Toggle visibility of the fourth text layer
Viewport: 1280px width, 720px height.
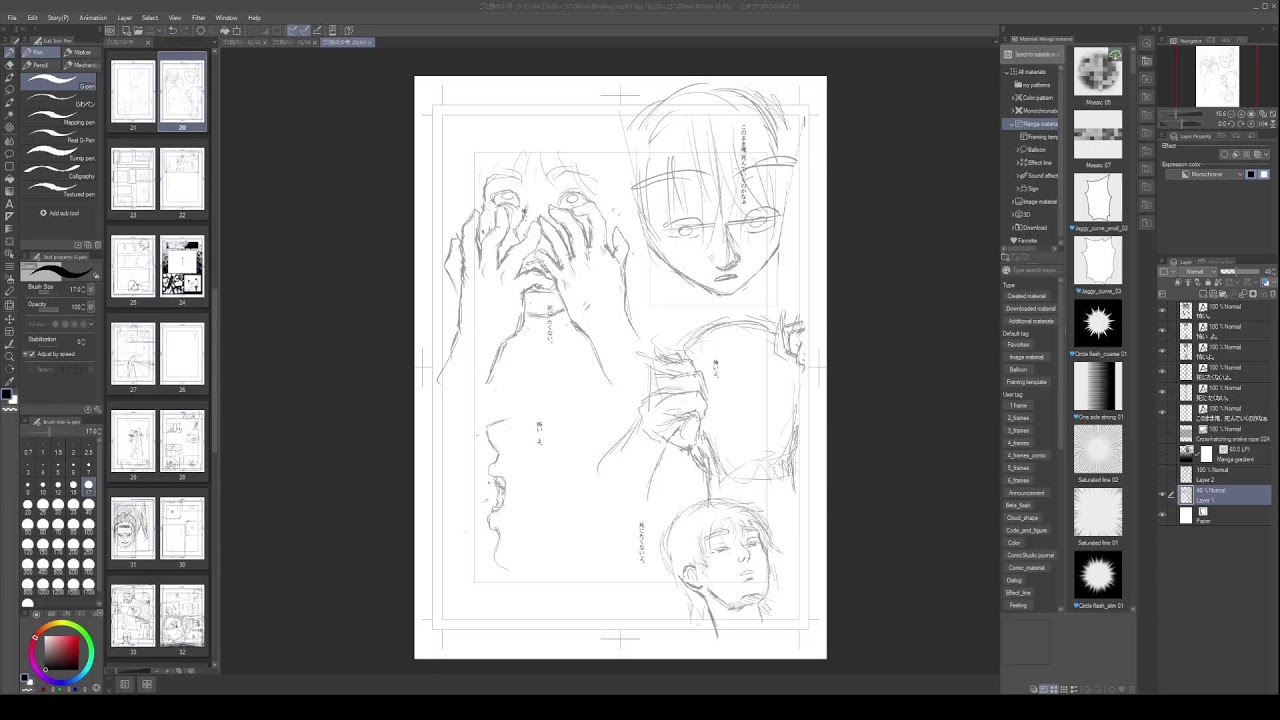(1162, 371)
